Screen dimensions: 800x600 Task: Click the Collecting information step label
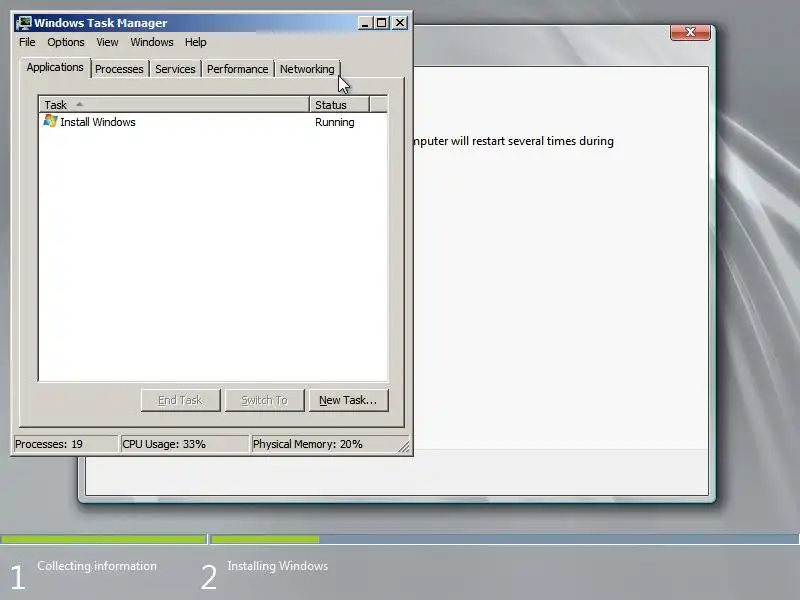click(97, 566)
